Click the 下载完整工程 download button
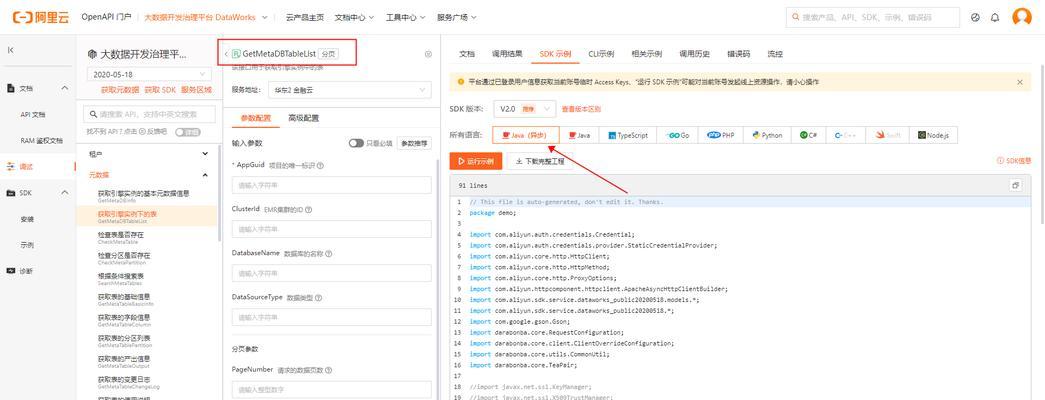This screenshot has width=1045, height=400. (540, 161)
